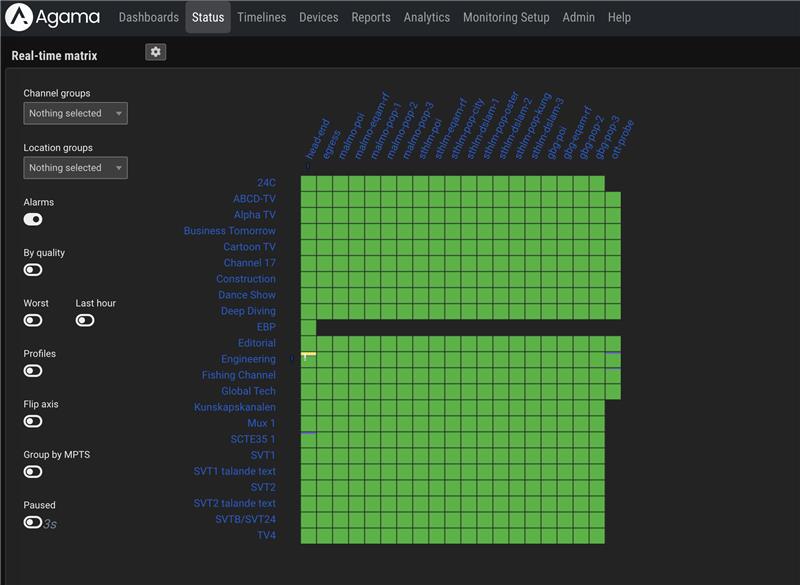The width and height of the screenshot is (800, 585).
Task: Select the SVT1 channel label
Action: click(262, 455)
